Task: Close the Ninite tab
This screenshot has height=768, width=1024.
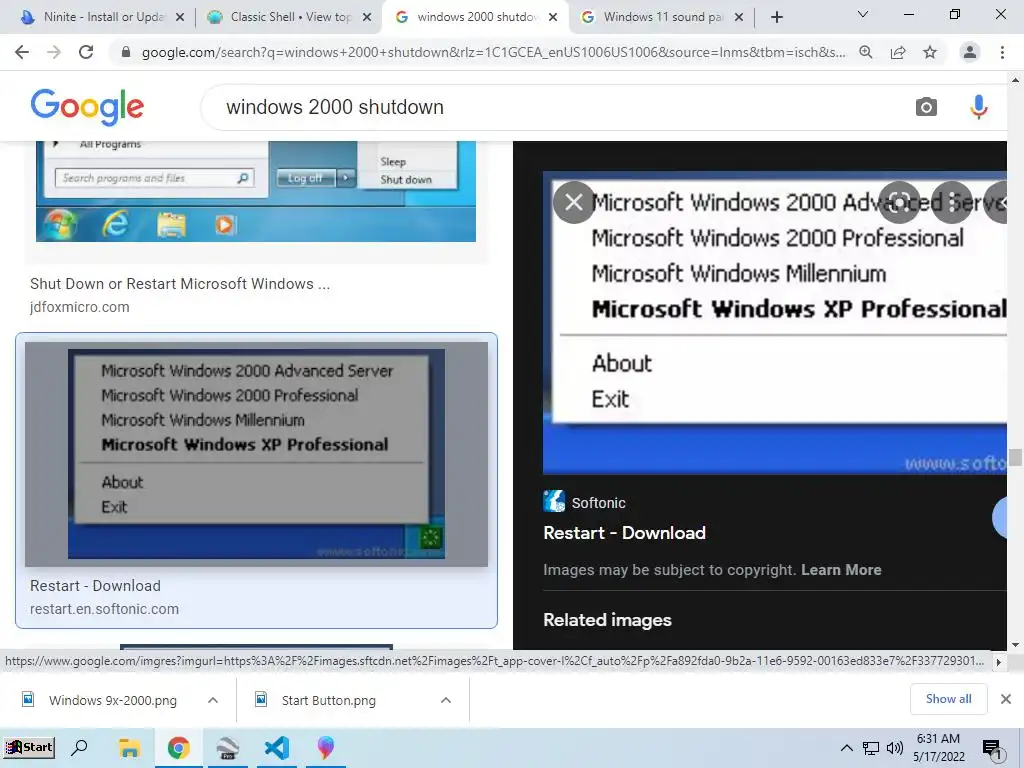Action: (180, 18)
